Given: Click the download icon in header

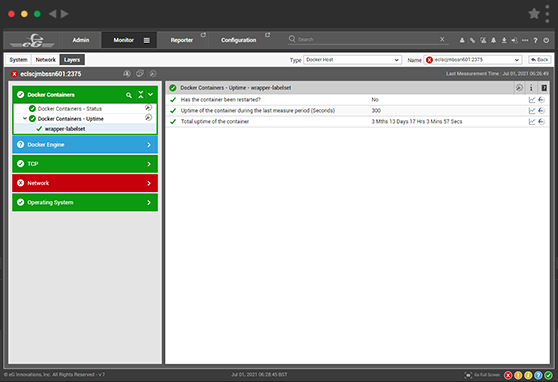Looking at the screenshot, I should pos(504,40).
